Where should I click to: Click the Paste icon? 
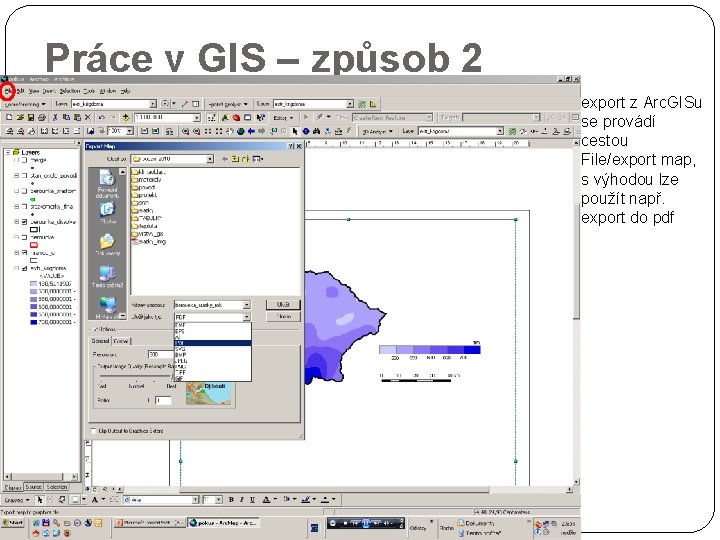click(77, 118)
